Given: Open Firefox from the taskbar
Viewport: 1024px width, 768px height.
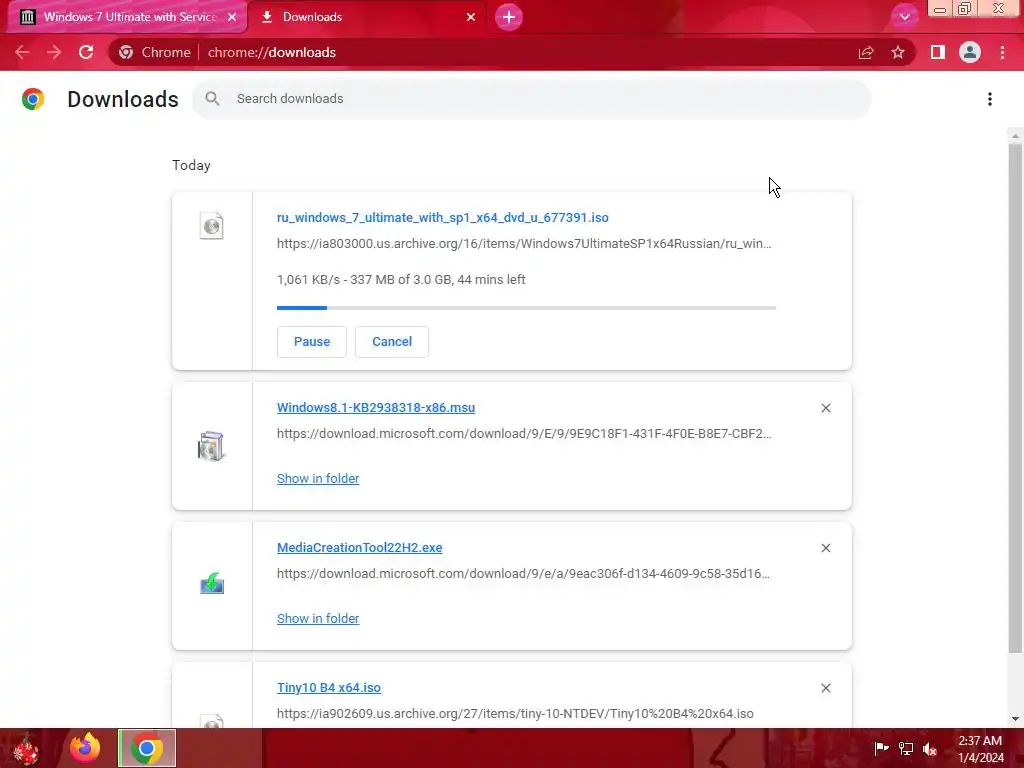Looking at the screenshot, I should [x=85, y=748].
